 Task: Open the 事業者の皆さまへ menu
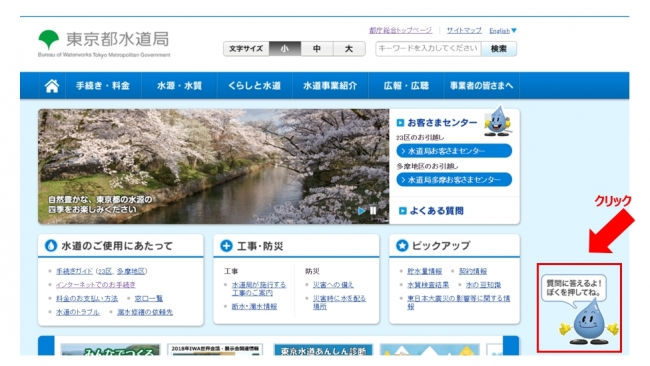(x=482, y=86)
